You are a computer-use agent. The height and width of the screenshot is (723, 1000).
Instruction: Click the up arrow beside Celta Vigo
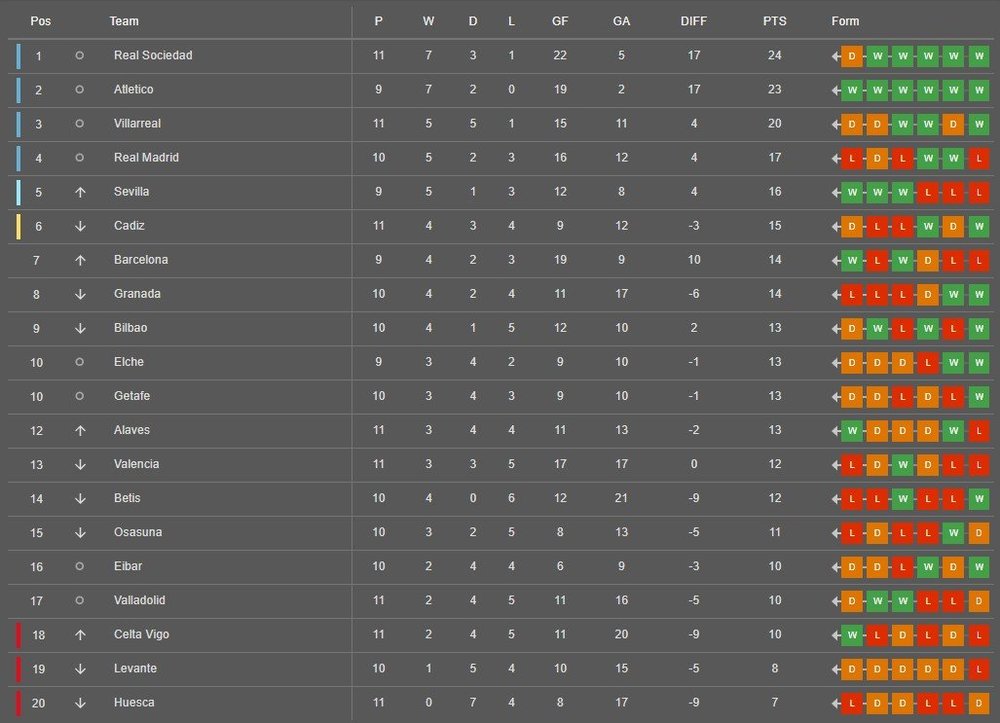coord(80,635)
